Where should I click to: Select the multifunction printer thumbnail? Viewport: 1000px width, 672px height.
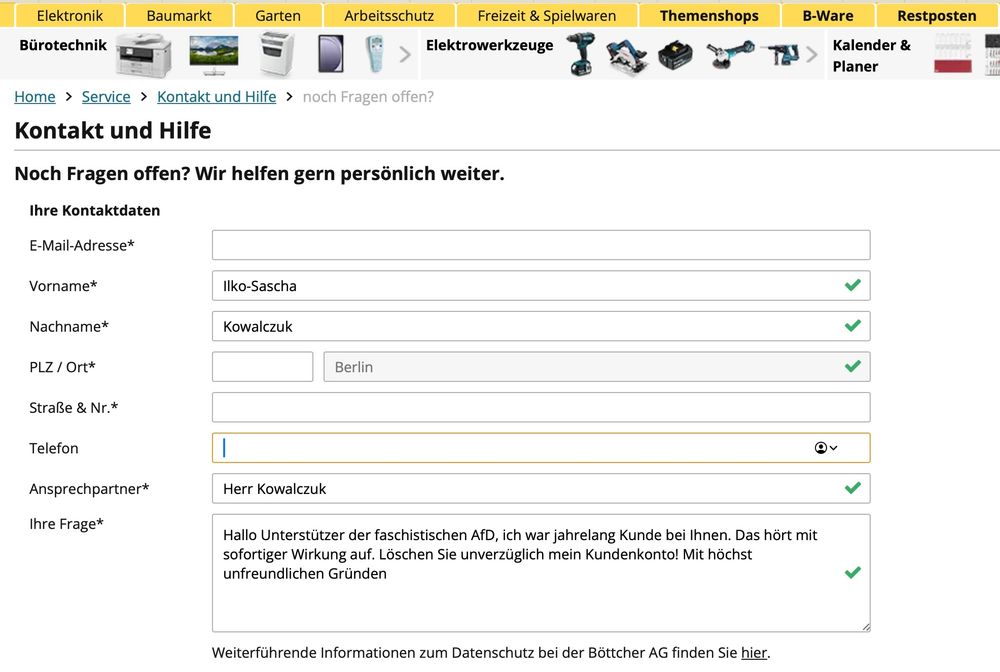(x=145, y=54)
